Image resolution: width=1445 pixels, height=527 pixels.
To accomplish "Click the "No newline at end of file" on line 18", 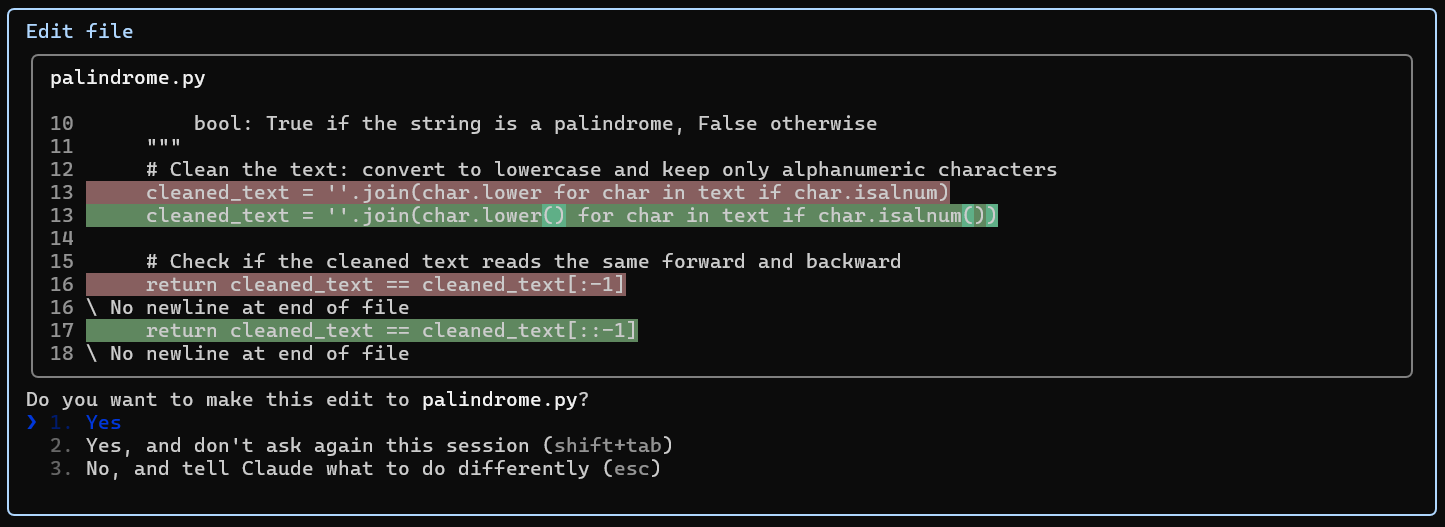I will (259, 354).
